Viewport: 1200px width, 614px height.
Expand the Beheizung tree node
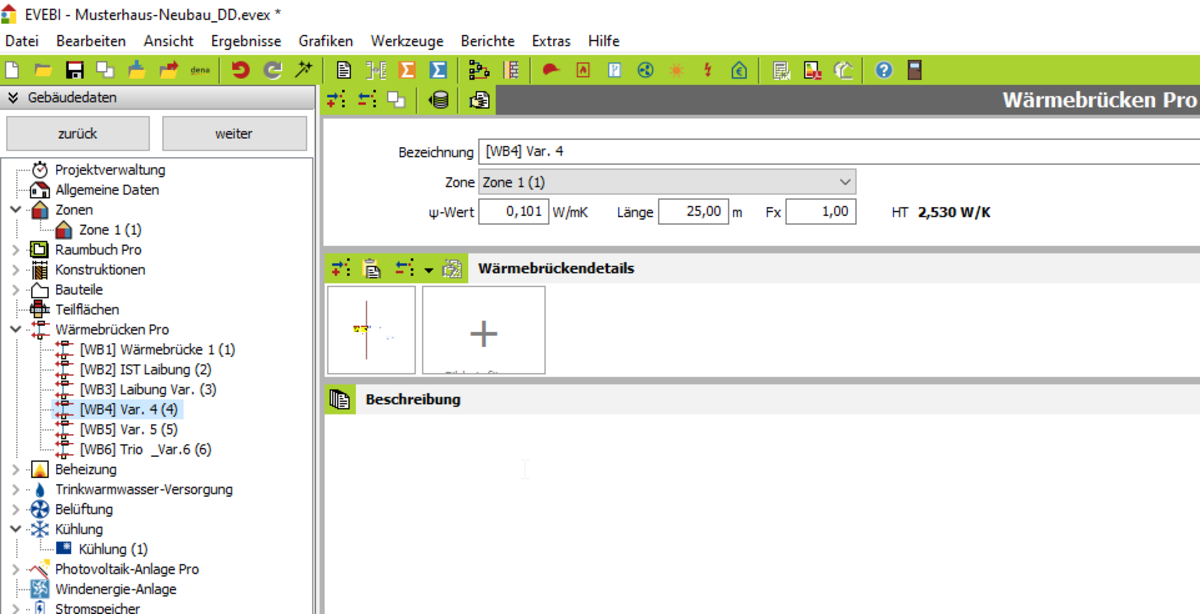click(15, 469)
